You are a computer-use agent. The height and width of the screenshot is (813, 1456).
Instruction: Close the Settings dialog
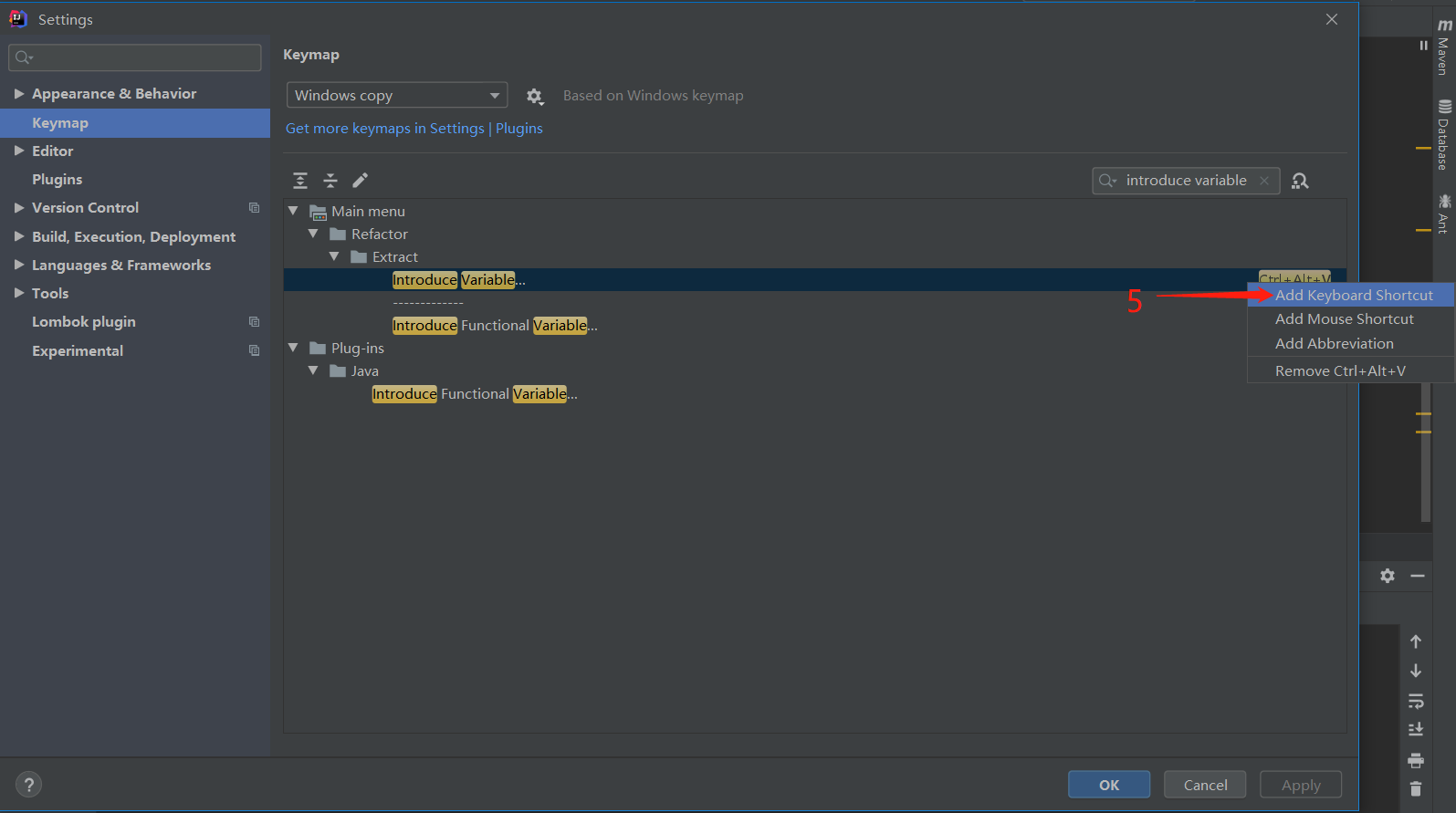point(1332,19)
